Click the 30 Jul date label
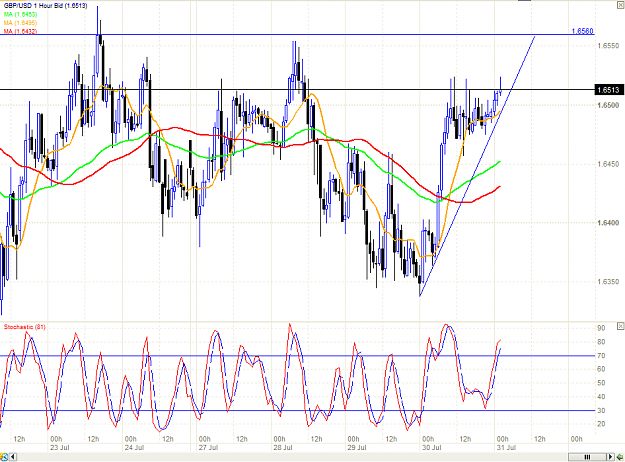Screen dimensions: 625x462 coord(432,448)
